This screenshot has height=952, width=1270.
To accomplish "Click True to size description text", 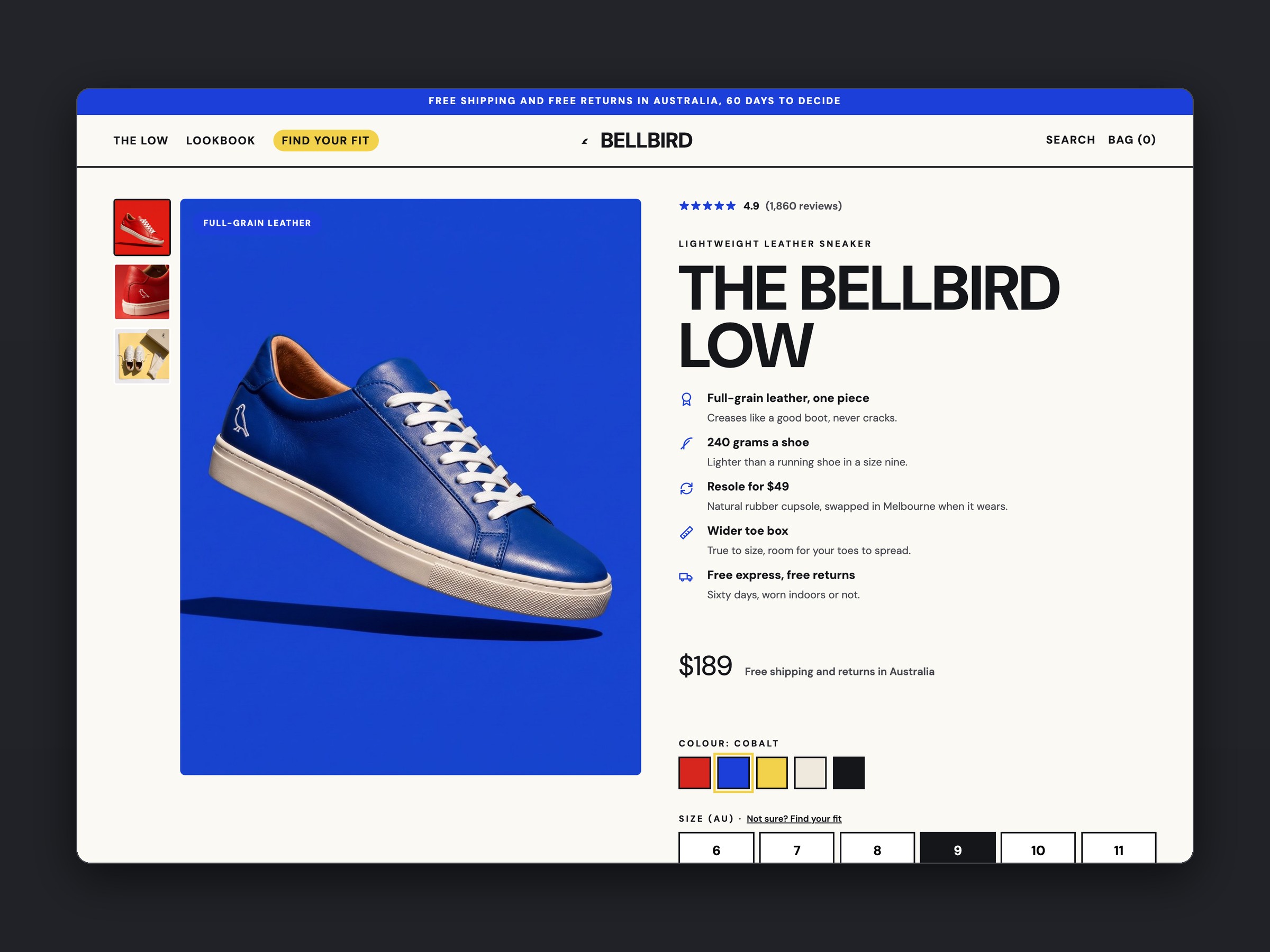I will (x=809, y=551).
